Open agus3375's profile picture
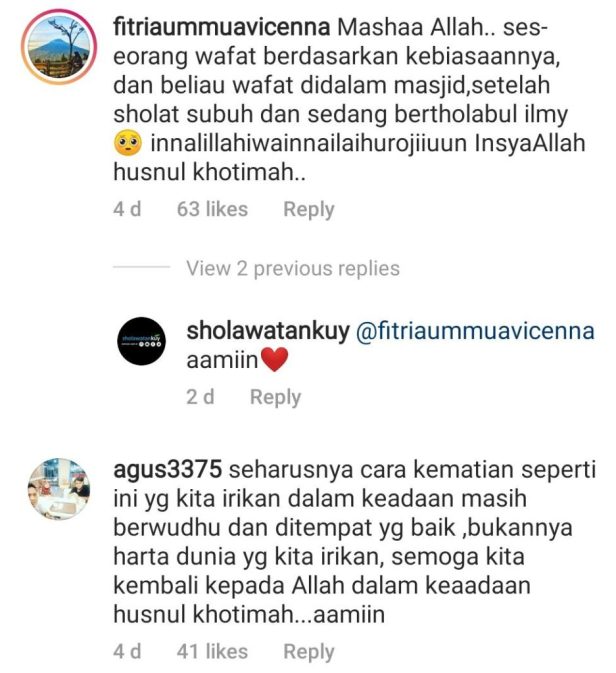The image size is (616, 673). click(59, 488)
